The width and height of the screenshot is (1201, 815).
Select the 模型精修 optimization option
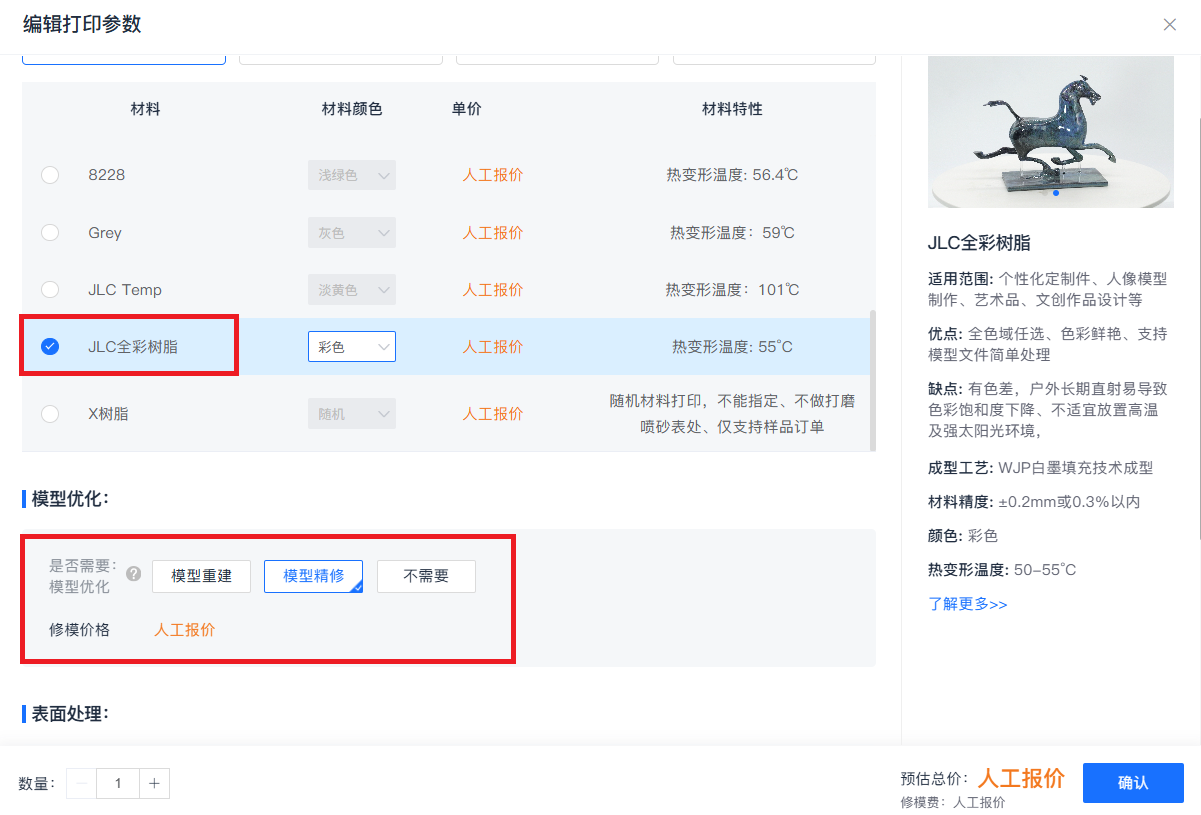313,576
